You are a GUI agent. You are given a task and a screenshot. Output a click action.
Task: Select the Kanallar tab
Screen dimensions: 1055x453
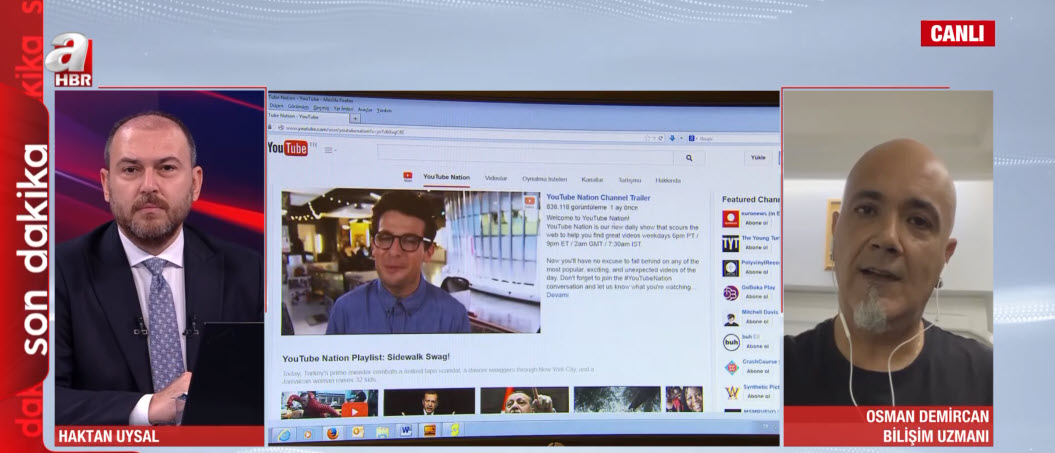coord(592,179)
